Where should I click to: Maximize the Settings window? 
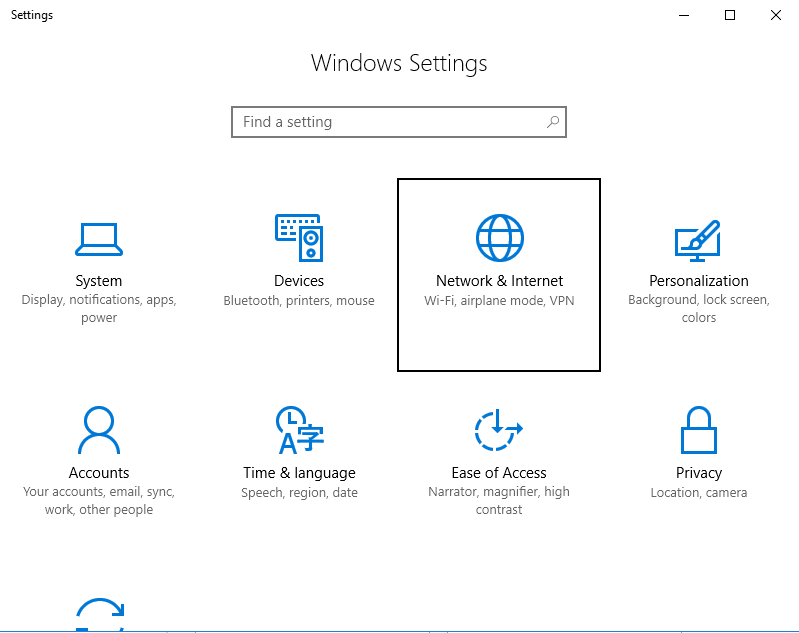730,15
